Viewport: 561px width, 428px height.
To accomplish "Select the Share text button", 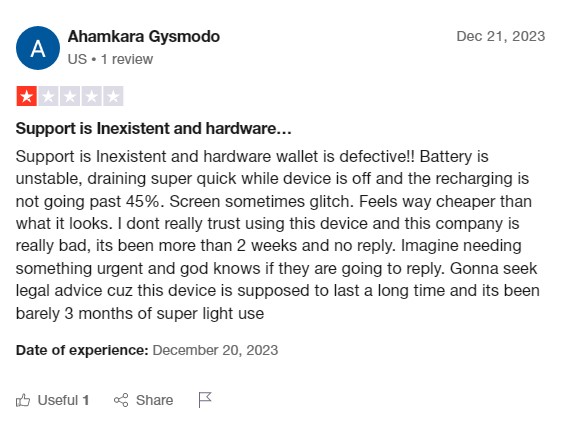I will (x=154, y=400).
